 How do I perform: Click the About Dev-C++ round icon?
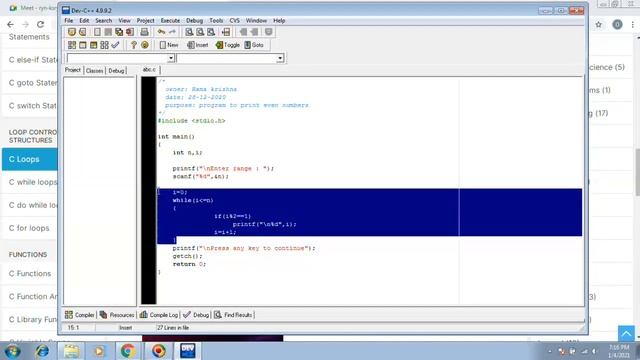point(144,45)
